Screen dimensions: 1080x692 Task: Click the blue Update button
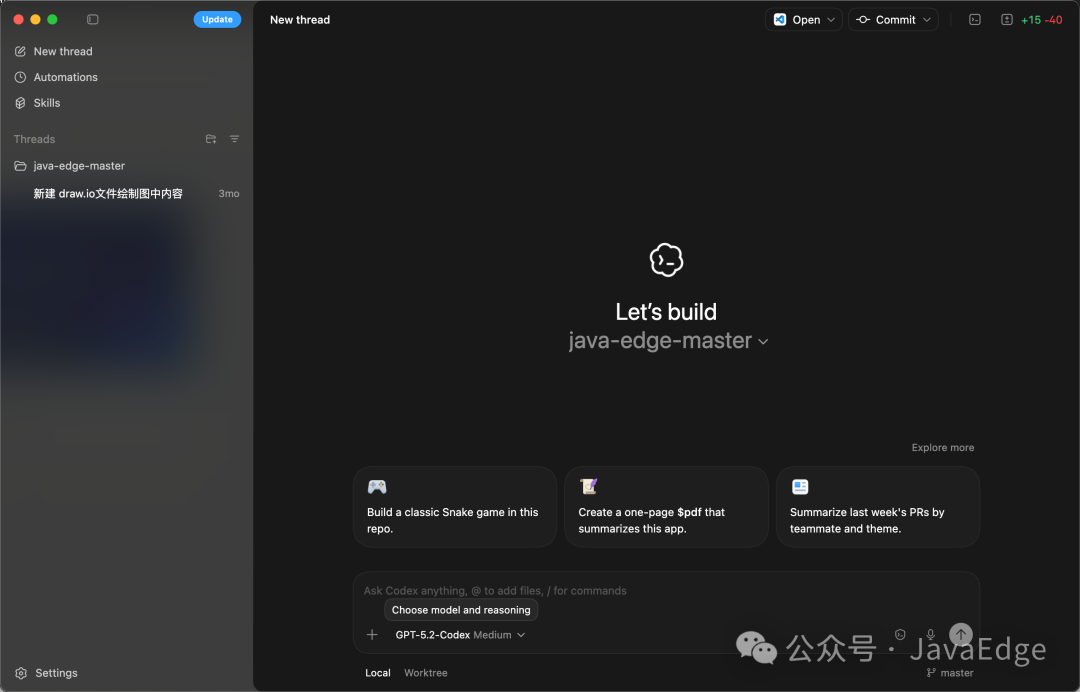pyautogui.click(x=217, y=19)
